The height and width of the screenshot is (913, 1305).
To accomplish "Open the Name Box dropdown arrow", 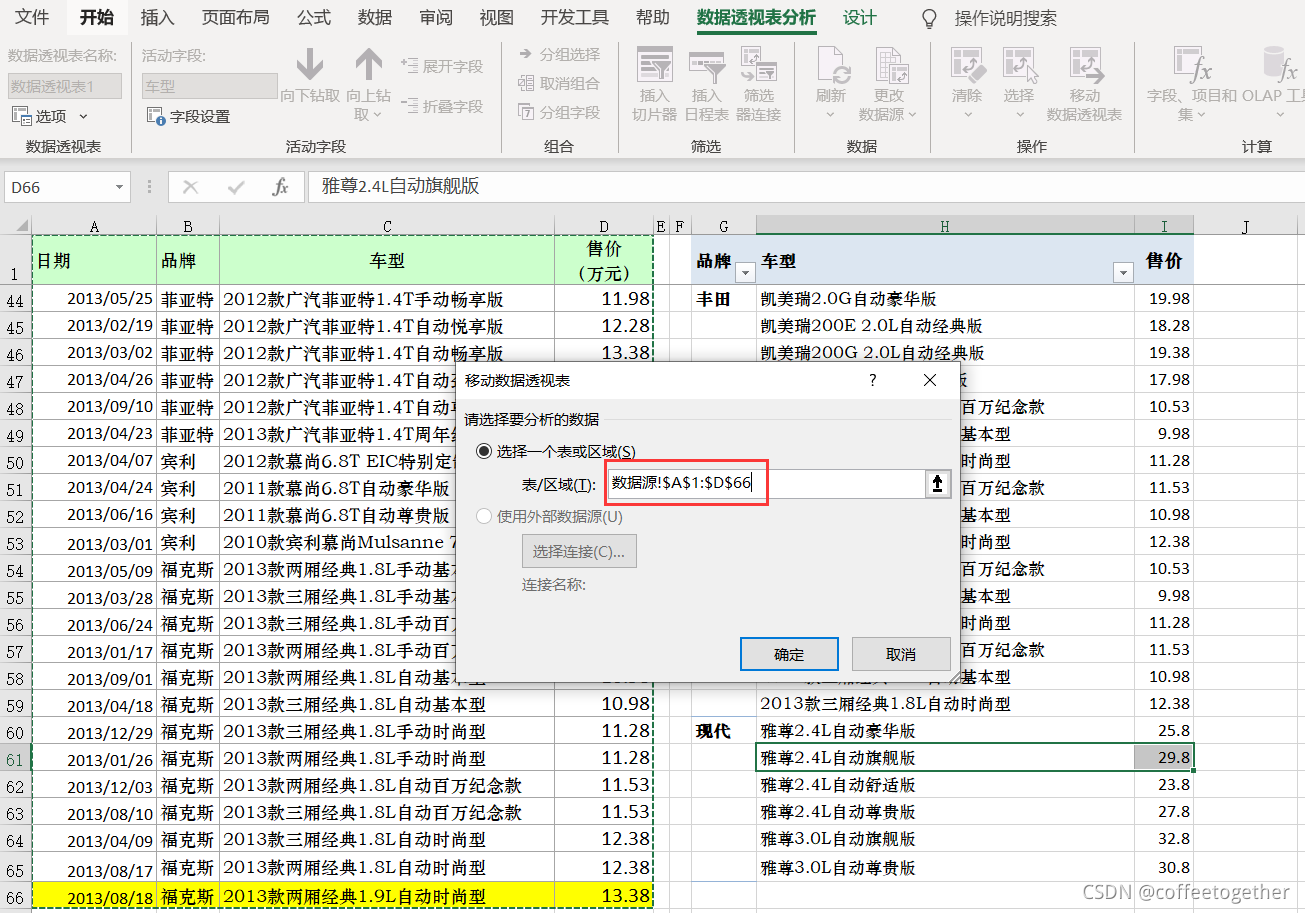I will click(120, 187).
